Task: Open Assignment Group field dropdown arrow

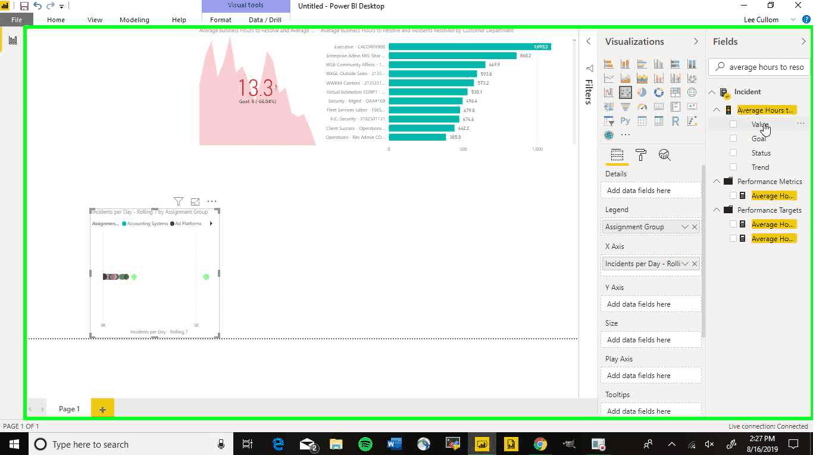Action: click(685, 227)
